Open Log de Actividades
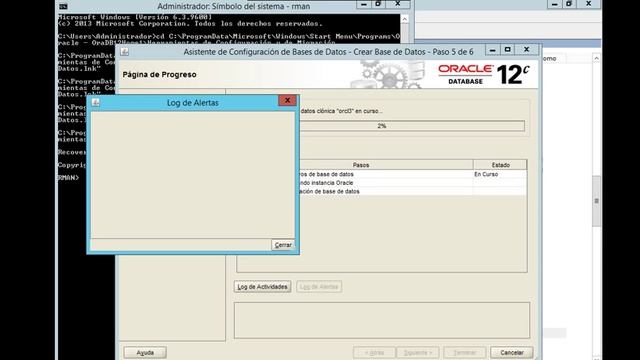Screen dimensions: 640x360 coord(262,287)
